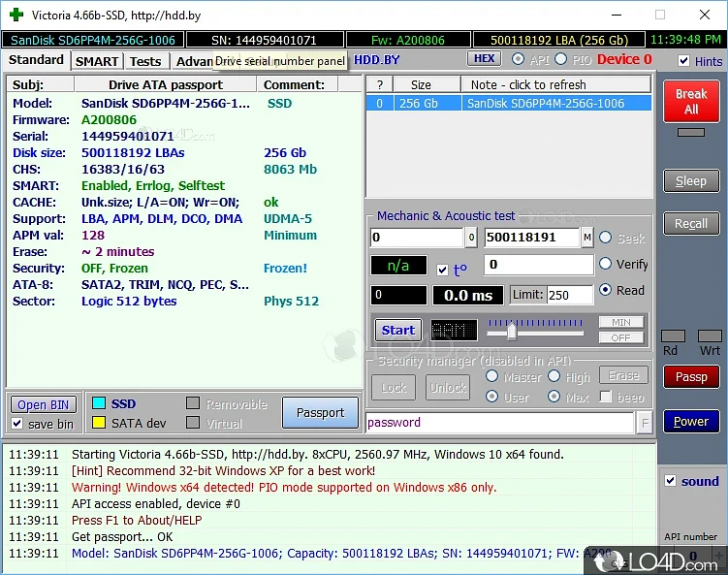Viewport: 728px width, 575px height.
Task: Select the Read radio button
Action: point(605,290)
